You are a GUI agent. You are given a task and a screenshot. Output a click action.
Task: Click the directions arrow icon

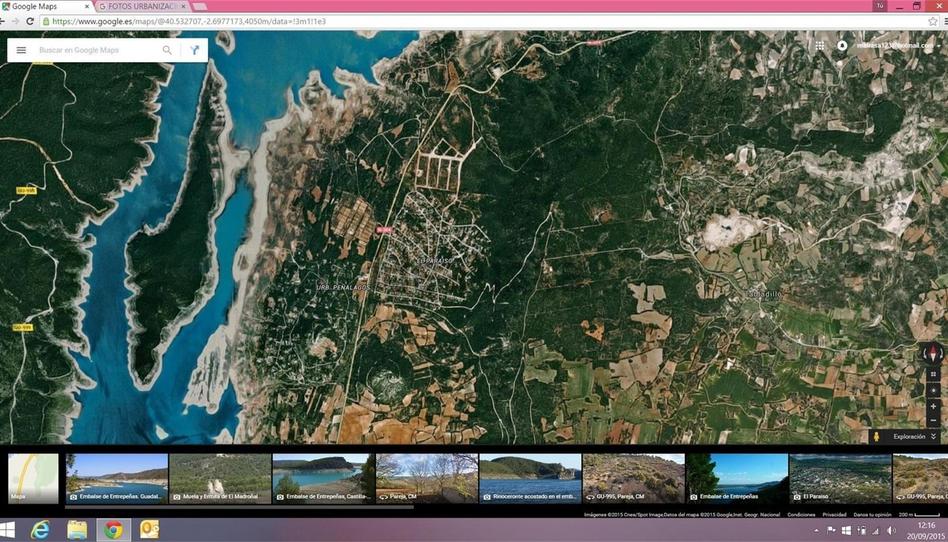(195, 50)
